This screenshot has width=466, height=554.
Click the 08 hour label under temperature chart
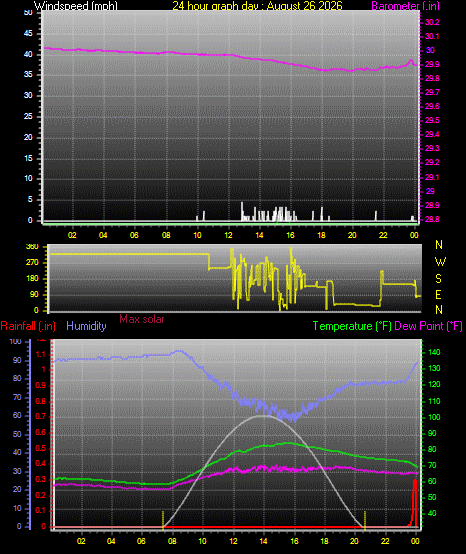172,541
